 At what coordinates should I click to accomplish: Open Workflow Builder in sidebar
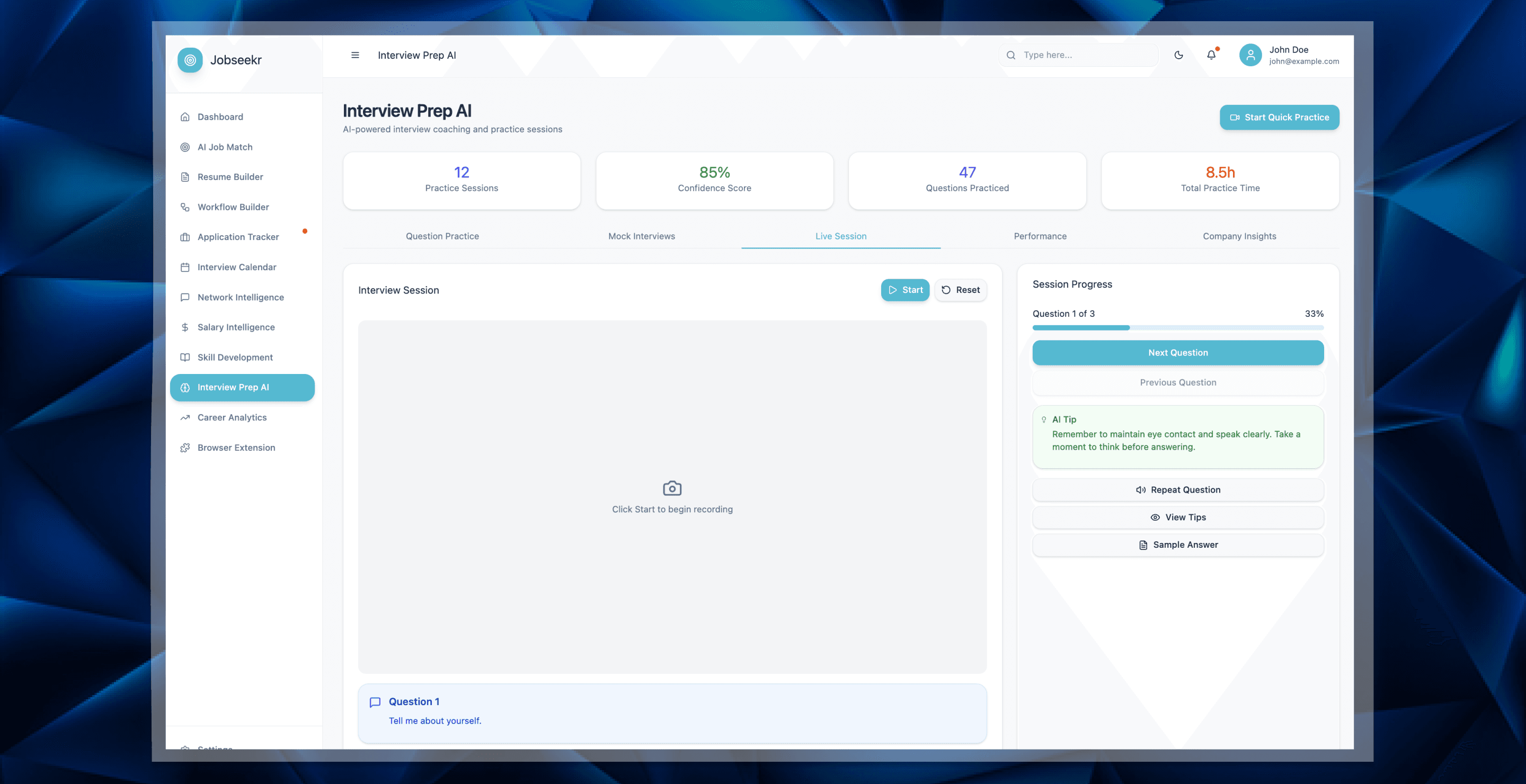233,207
